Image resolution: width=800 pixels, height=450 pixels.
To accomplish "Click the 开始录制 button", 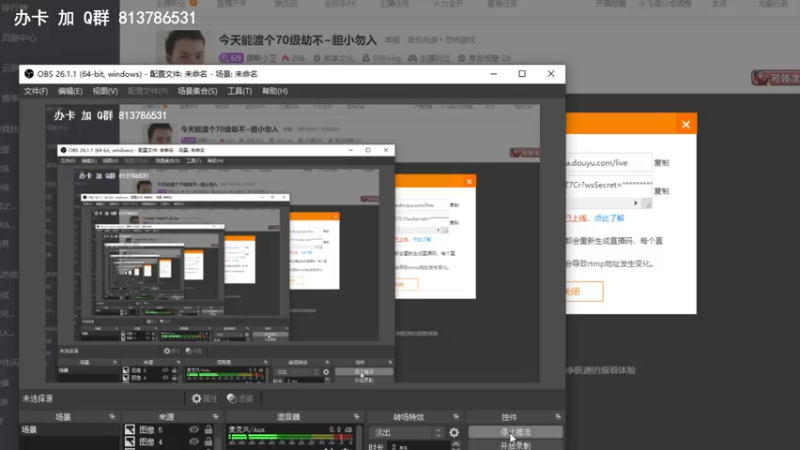I will click(515, 445).
